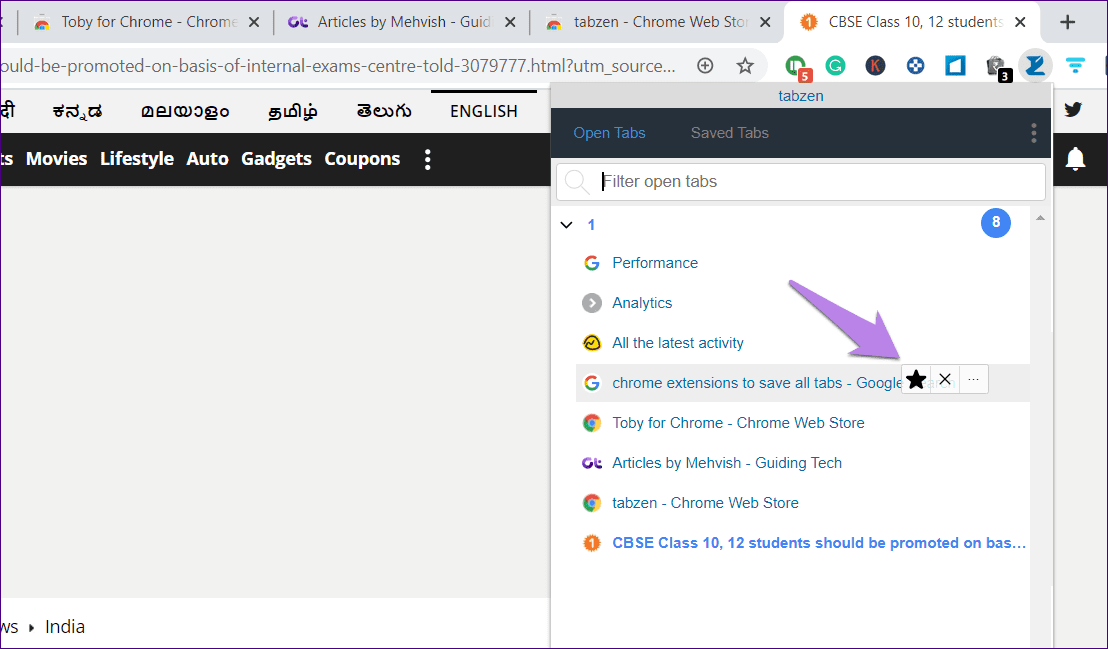Open Toby for Chrome entry in tabzen list
The image size is (1108, 649).
pos(738,423)
